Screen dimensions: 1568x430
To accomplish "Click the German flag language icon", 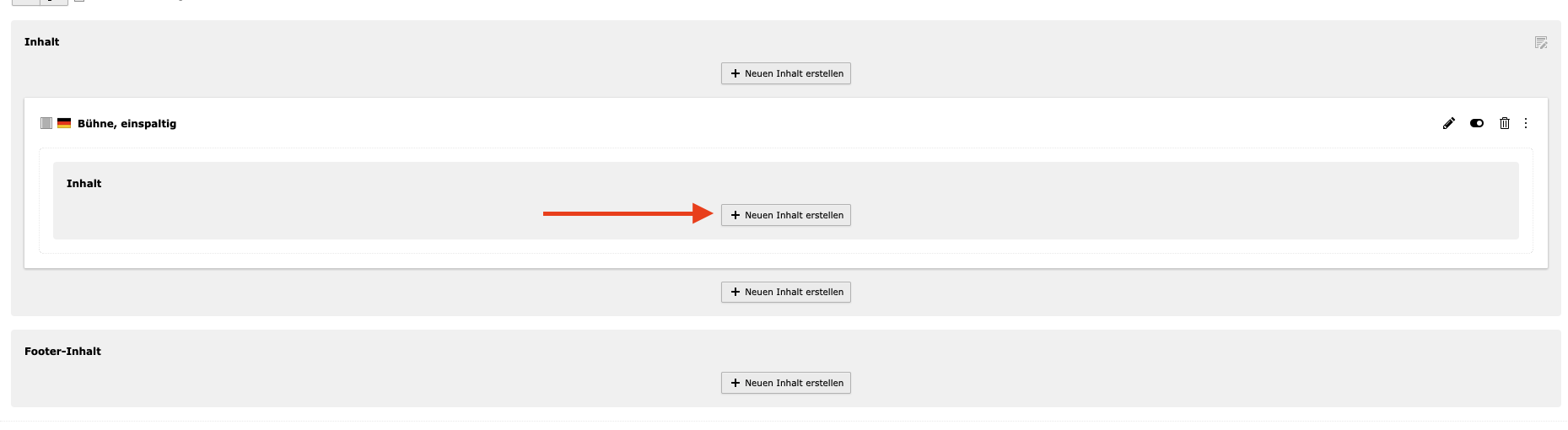I will click(x=64, y=123).
